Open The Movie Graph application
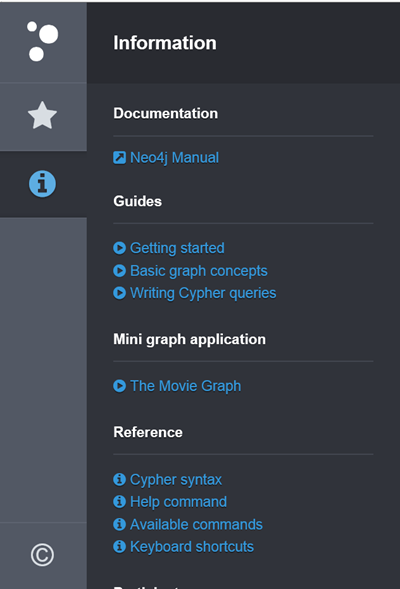The image size is (400, 589). (x=186, y=386)
